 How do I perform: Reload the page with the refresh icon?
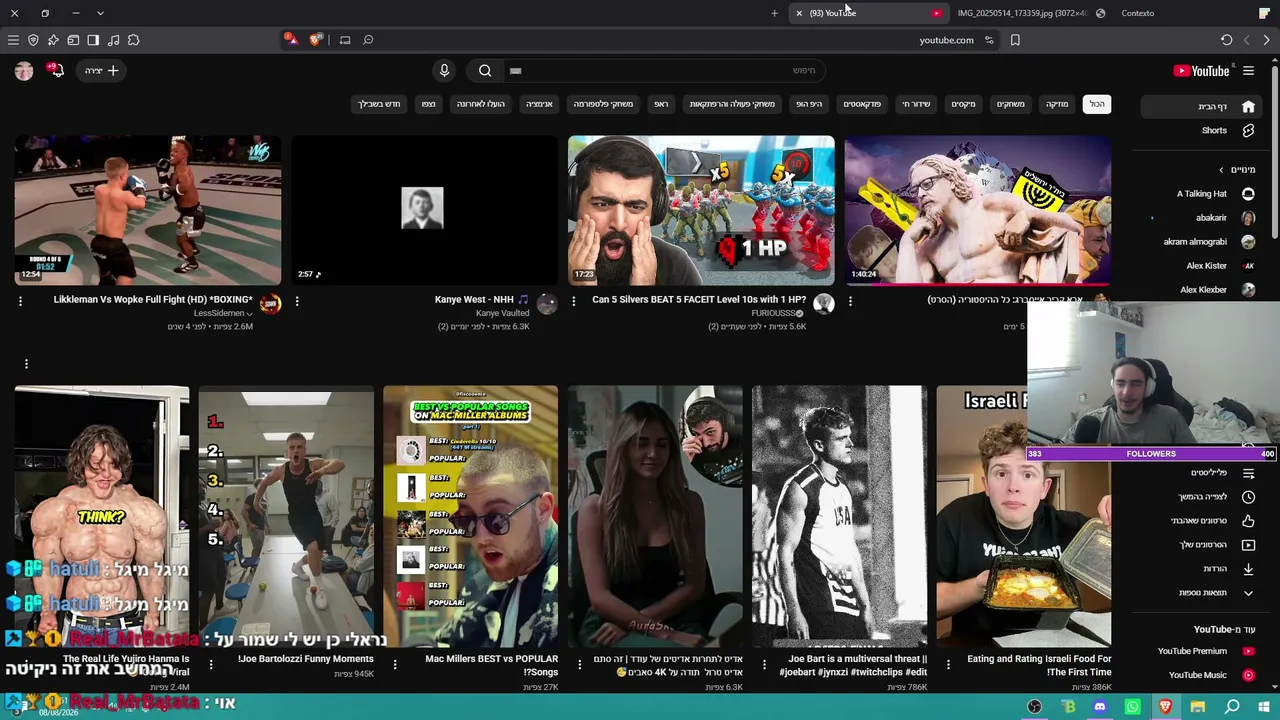(1226, 40)
